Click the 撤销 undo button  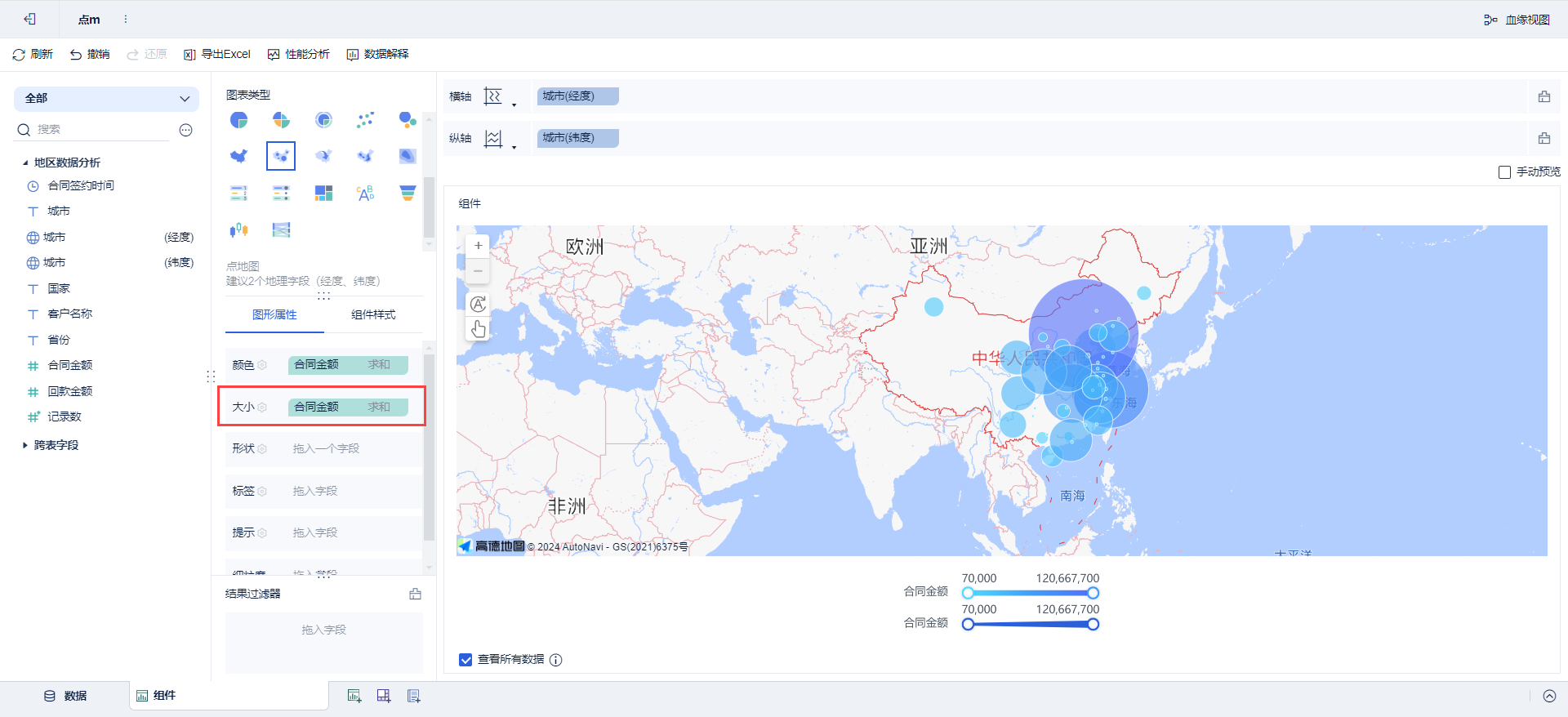tap(90, 54)
